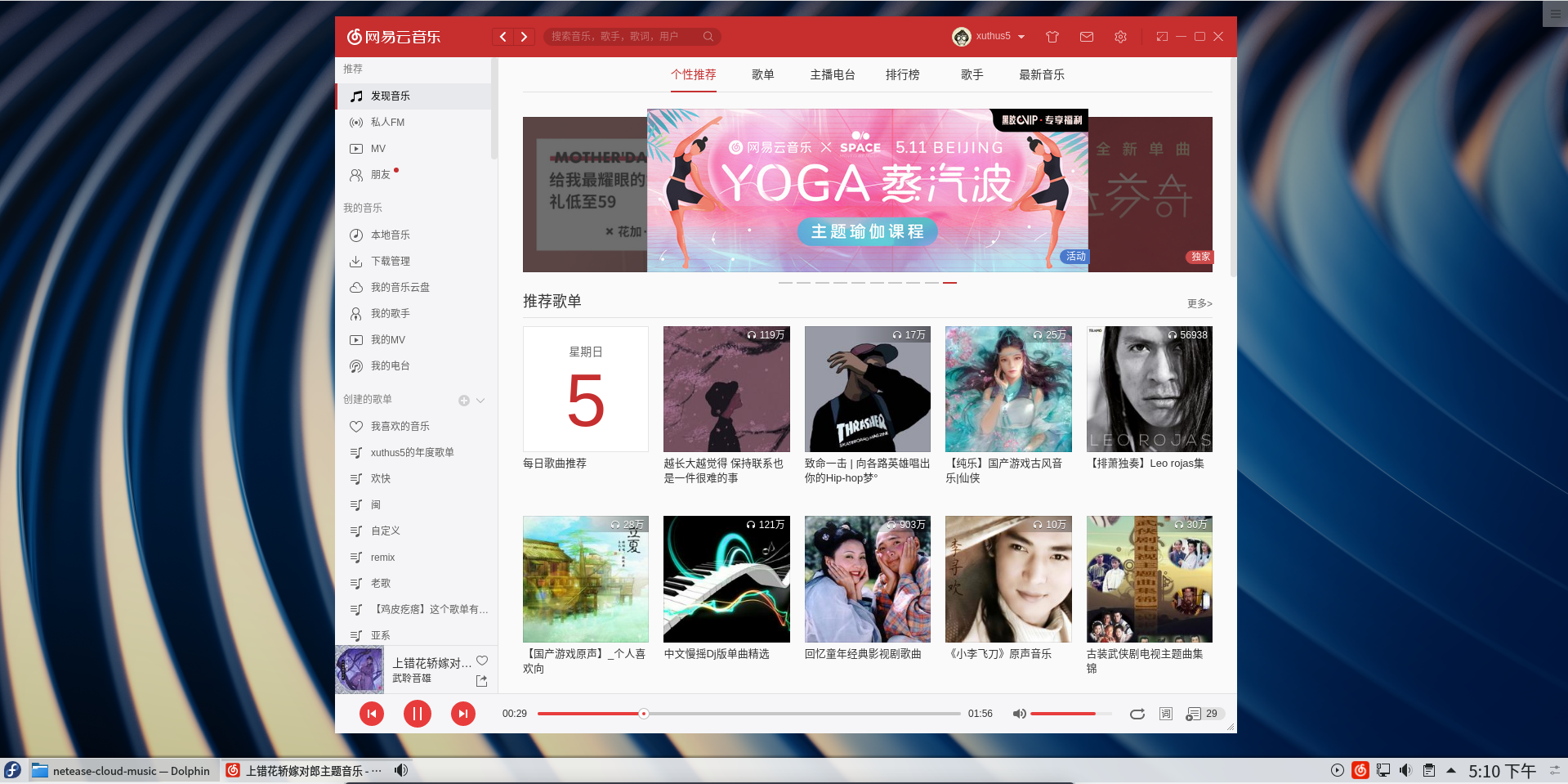The image size is (1568, 784).
Task: Like the current song with heart icon
Action: pos(482,661)
